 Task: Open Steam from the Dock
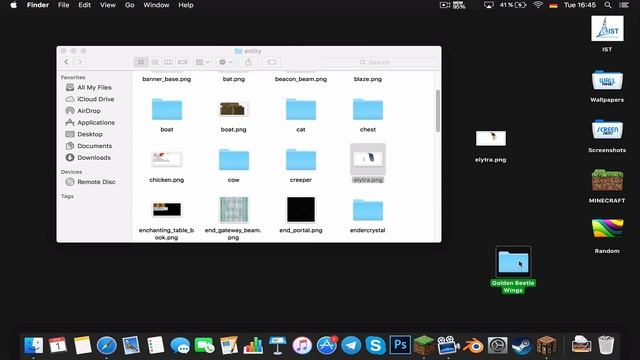click(522, 345)
